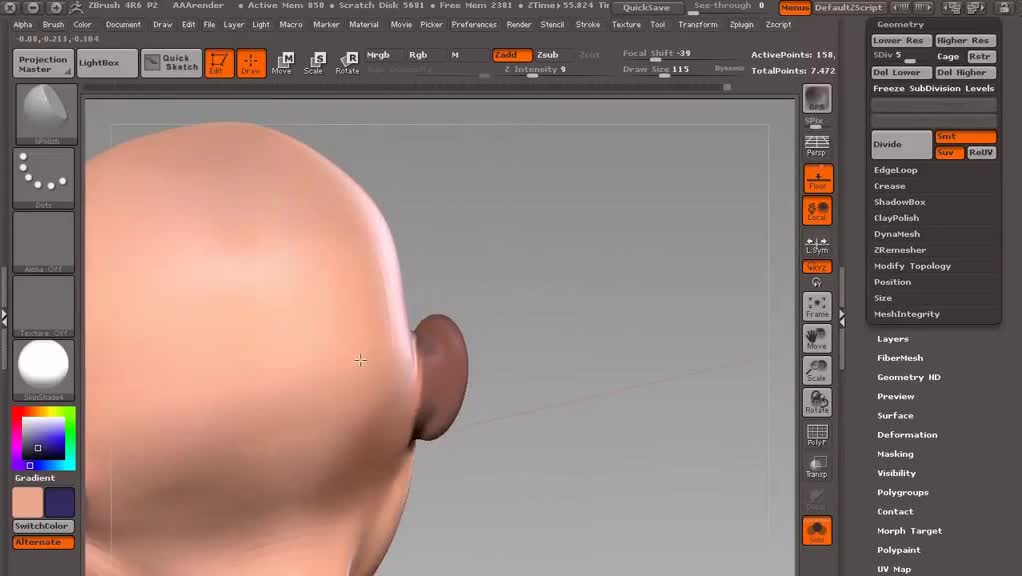The width and height of the screenshot is (1022, 576).
Task: Click the QuickSave button
Action: pos(646,7)
